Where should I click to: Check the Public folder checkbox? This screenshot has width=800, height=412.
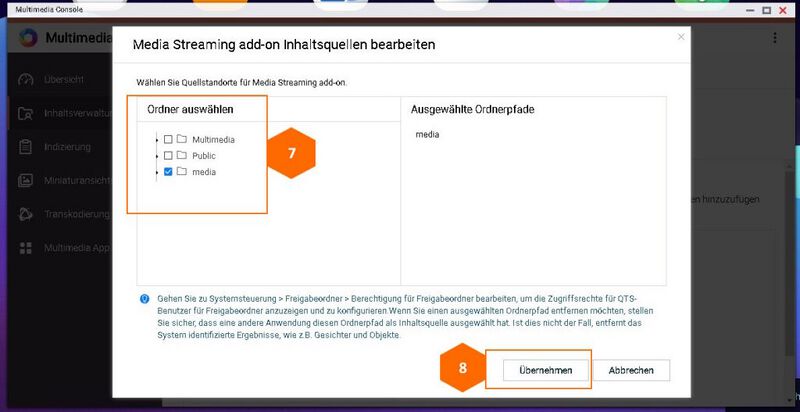pyautogui.click(x=168, y=156)
